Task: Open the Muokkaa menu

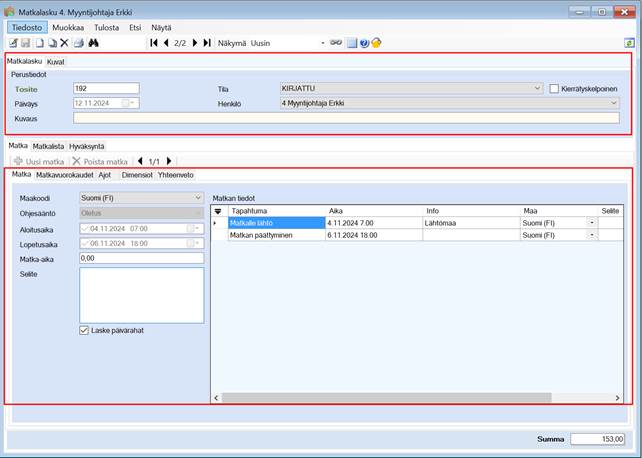Action: point(67,28)
